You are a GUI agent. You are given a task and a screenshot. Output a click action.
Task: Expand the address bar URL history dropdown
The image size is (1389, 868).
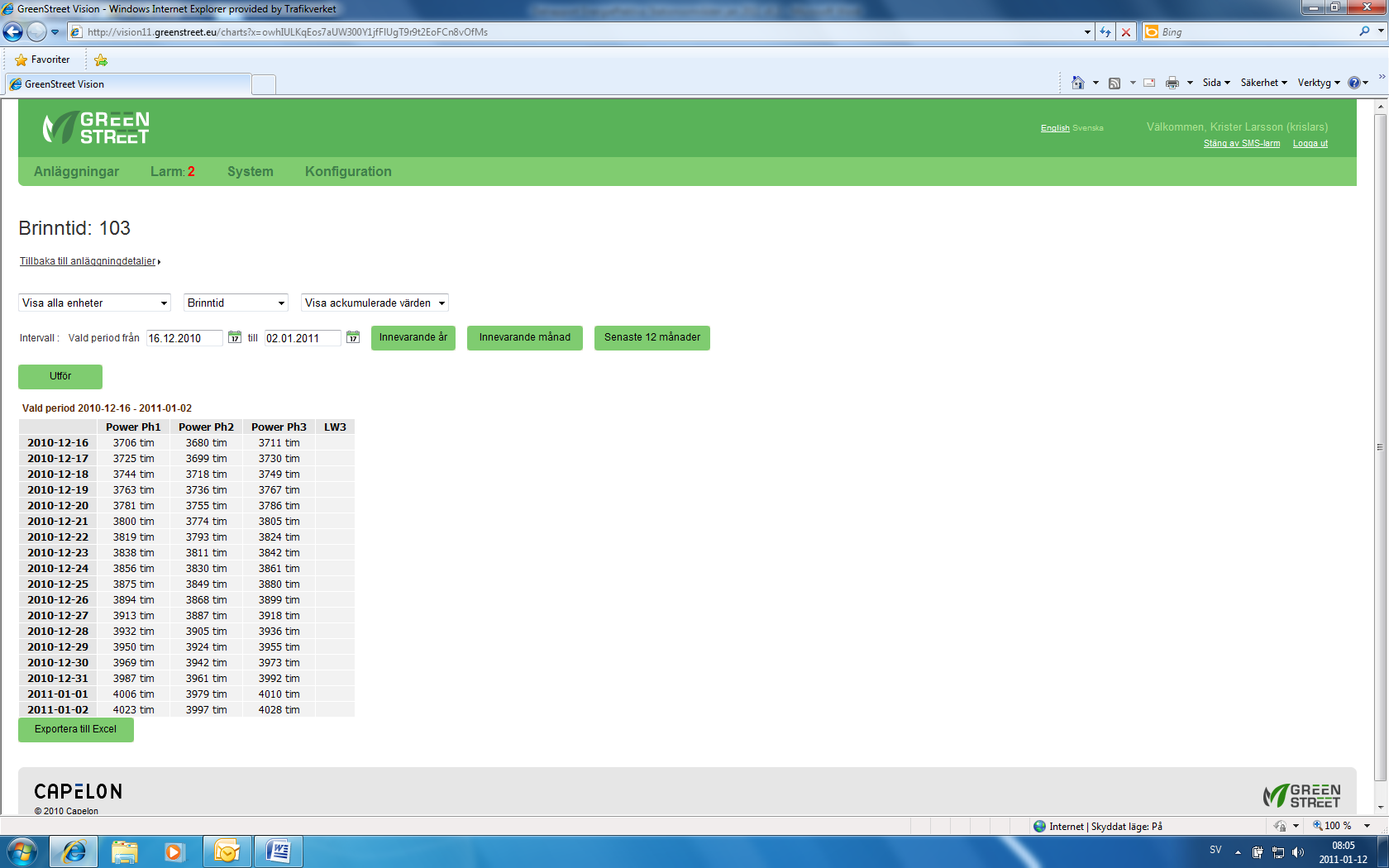pyautogui.click(x=1087, y=32)
